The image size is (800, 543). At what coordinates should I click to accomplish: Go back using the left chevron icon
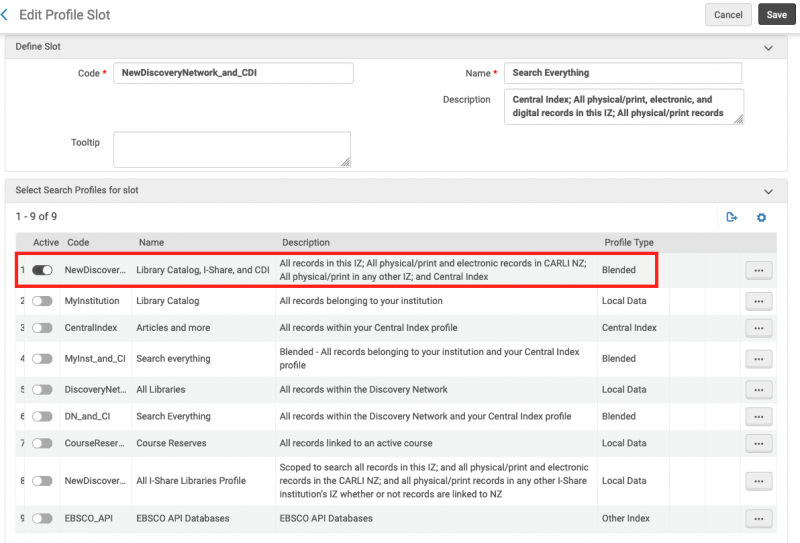tap(6, 15)
